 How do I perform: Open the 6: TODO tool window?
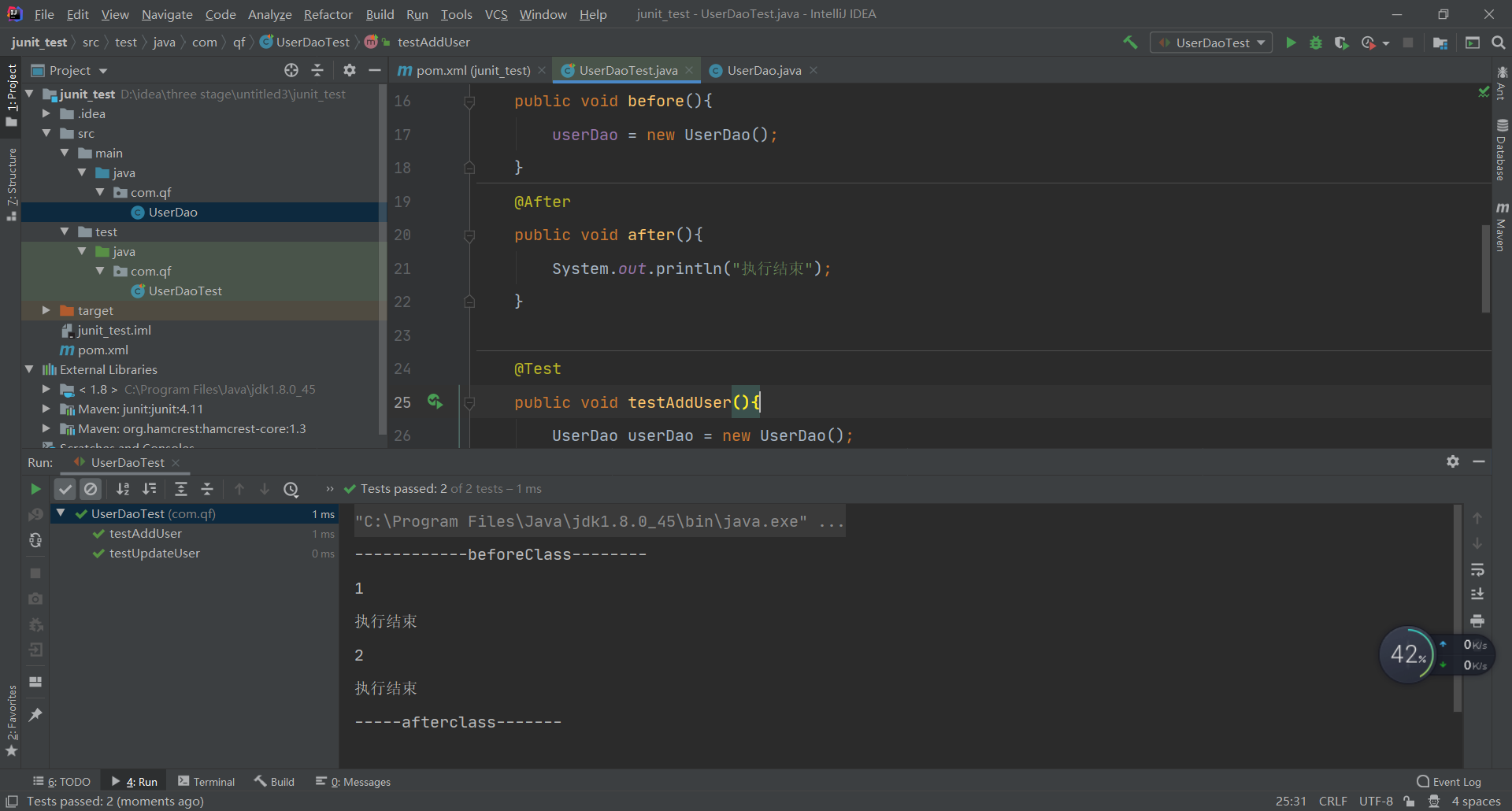click(x=61, y=782)
